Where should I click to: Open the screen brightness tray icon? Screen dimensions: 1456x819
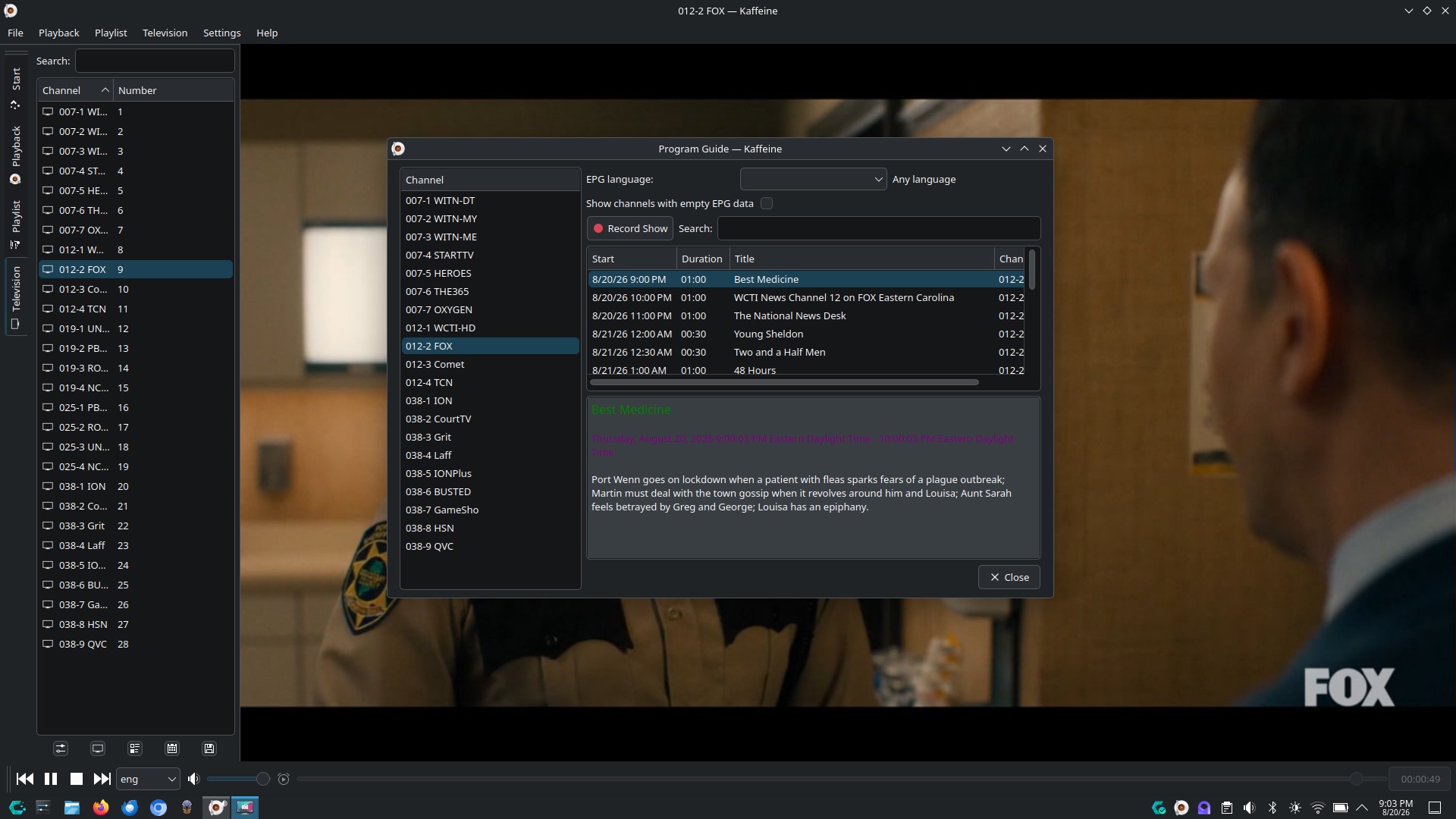pyautogui.click(x=1295, y=808)
